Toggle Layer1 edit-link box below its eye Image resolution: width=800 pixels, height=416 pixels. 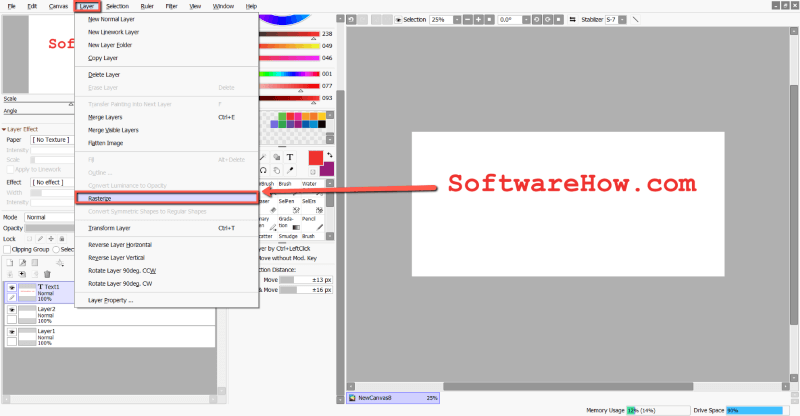pos(12,341)
